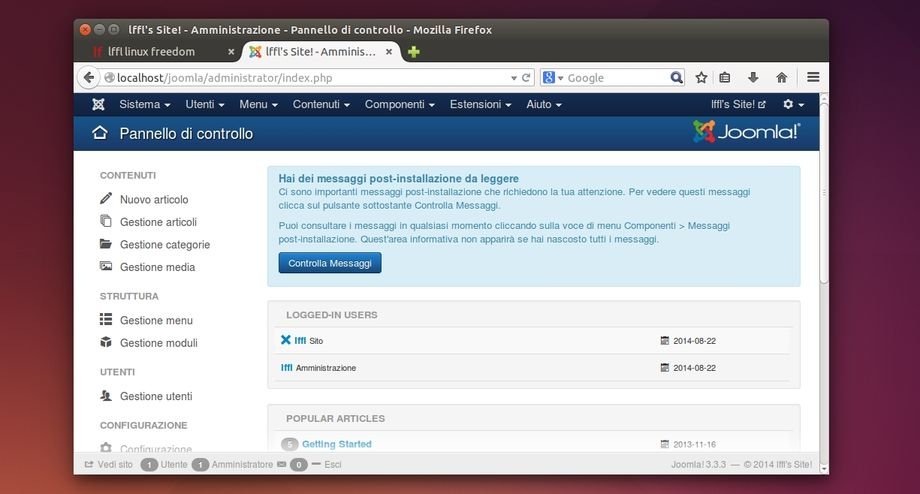Click the user icon for Gestione utenti

click(x=106, y=395)
